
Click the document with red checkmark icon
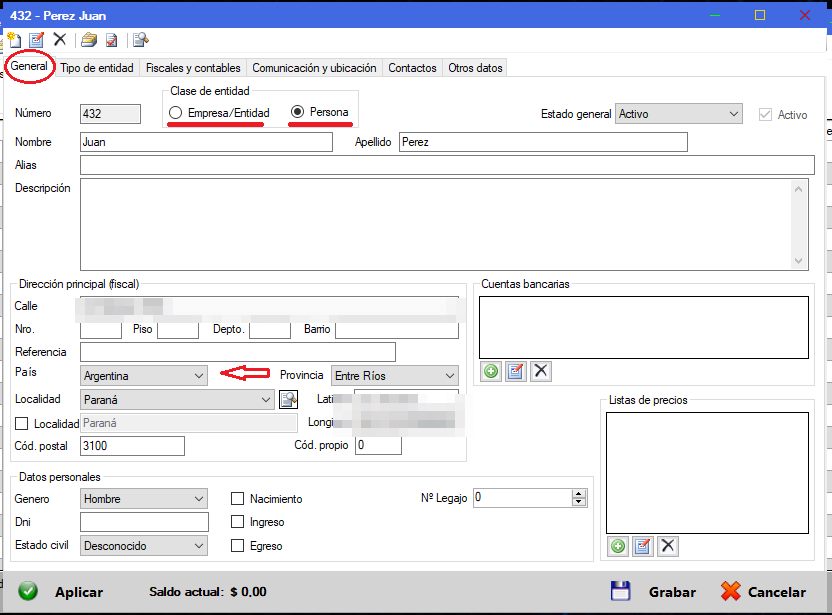(x=112, y=40)
